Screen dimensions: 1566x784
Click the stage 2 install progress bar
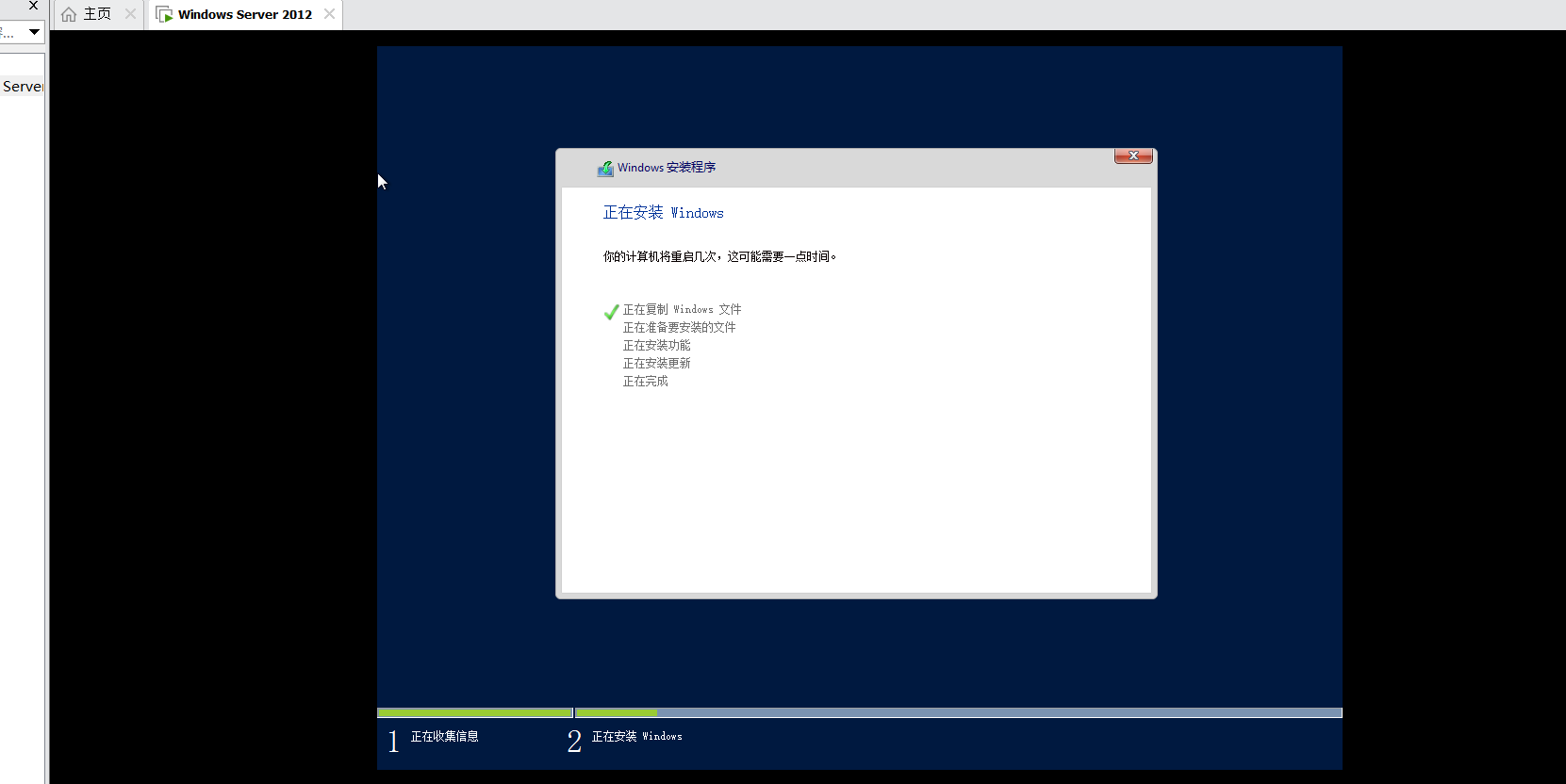[x=959, y=713]
